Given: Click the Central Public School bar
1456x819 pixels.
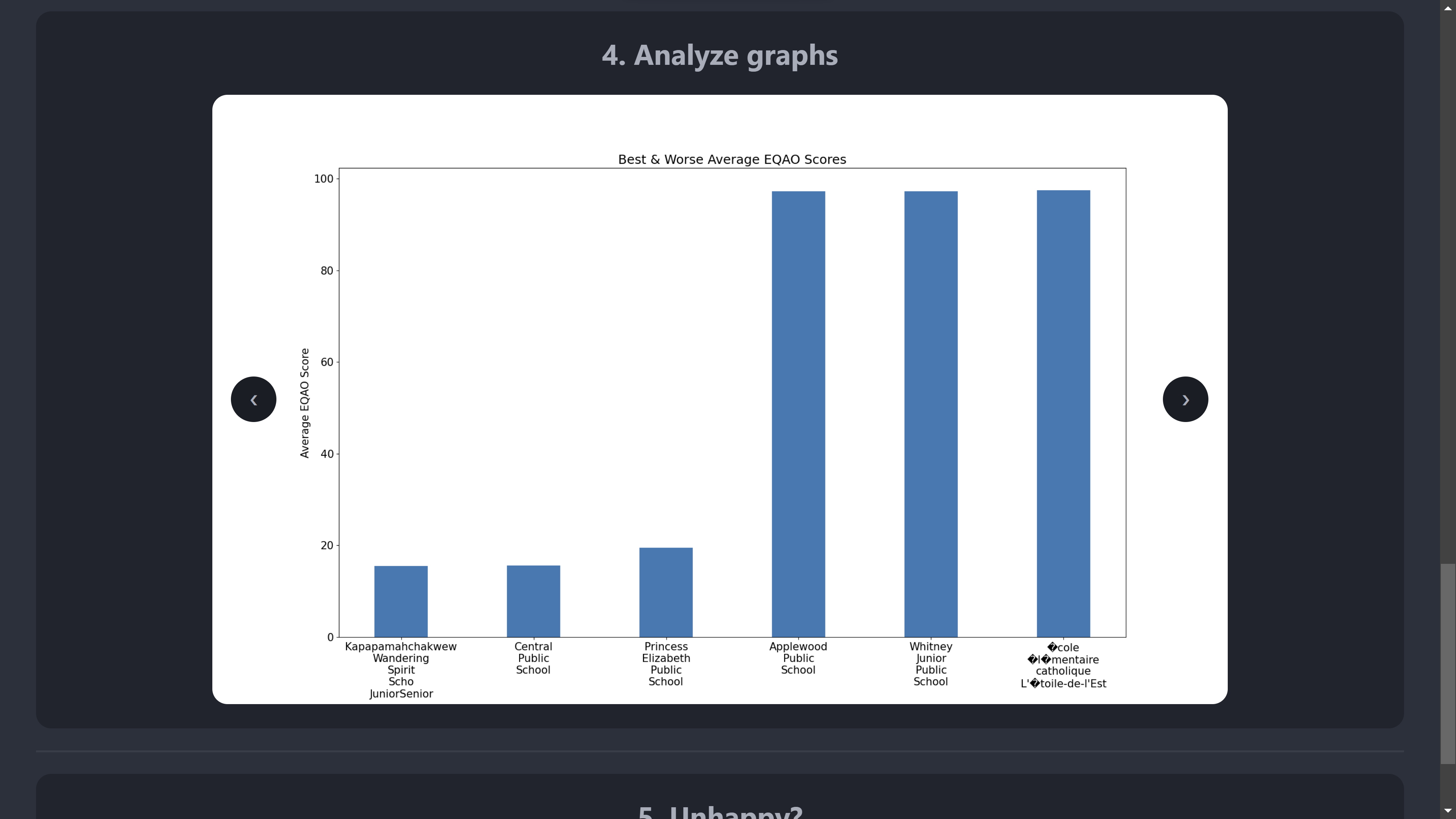Looking at the screenshot, I should coord(533,601).
